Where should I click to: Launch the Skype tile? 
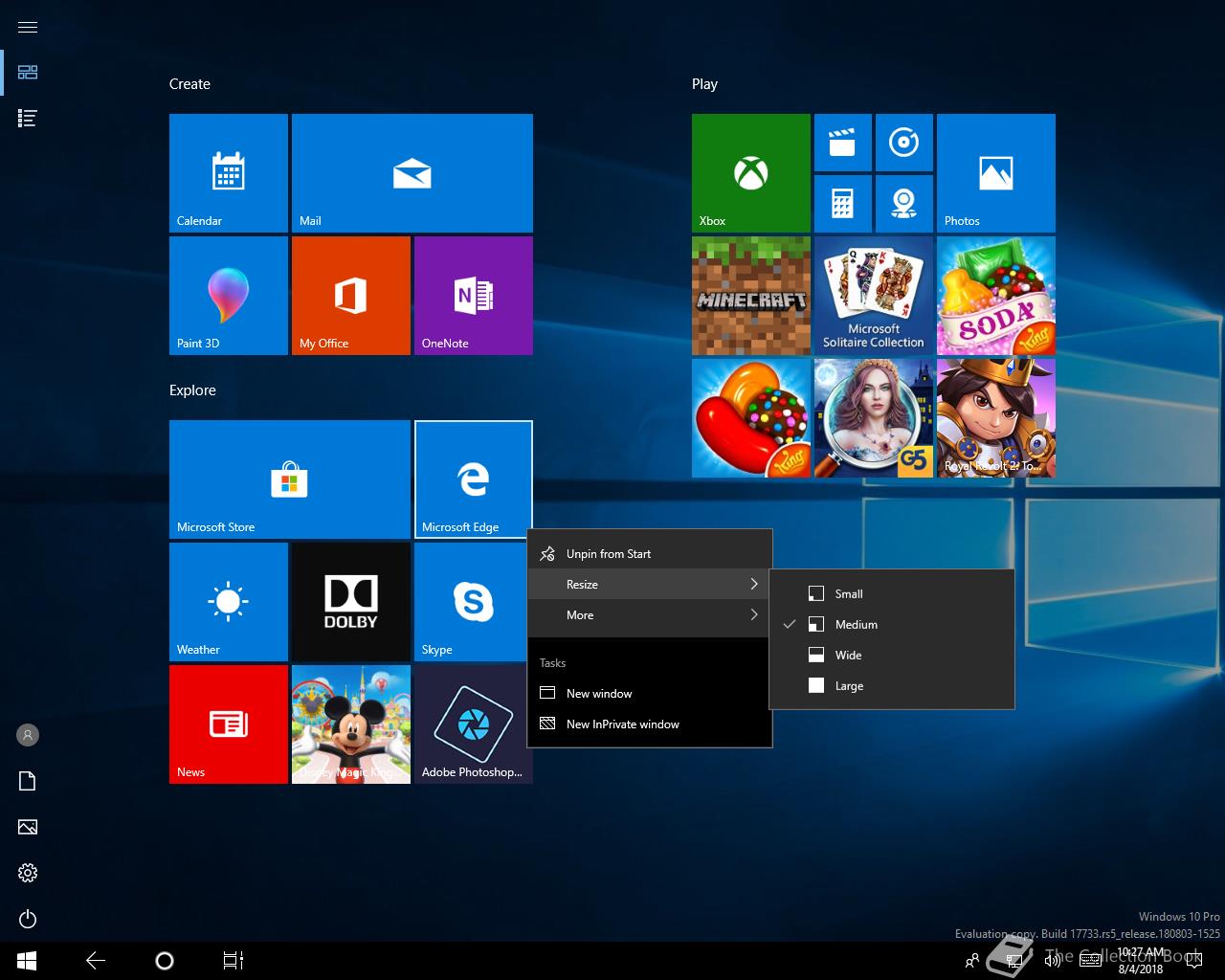(x=471, y=602)
